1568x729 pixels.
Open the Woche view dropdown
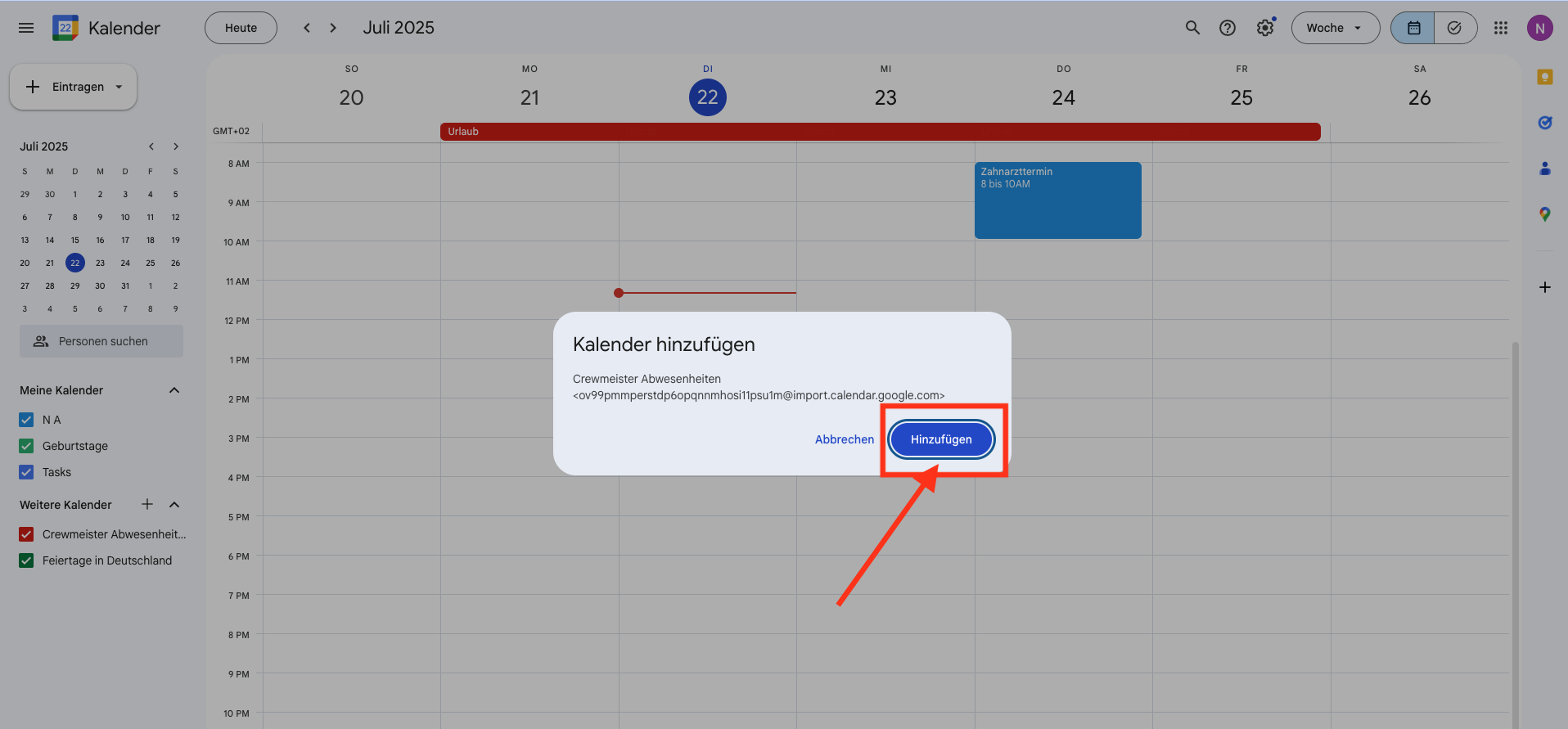[1335, 28]
